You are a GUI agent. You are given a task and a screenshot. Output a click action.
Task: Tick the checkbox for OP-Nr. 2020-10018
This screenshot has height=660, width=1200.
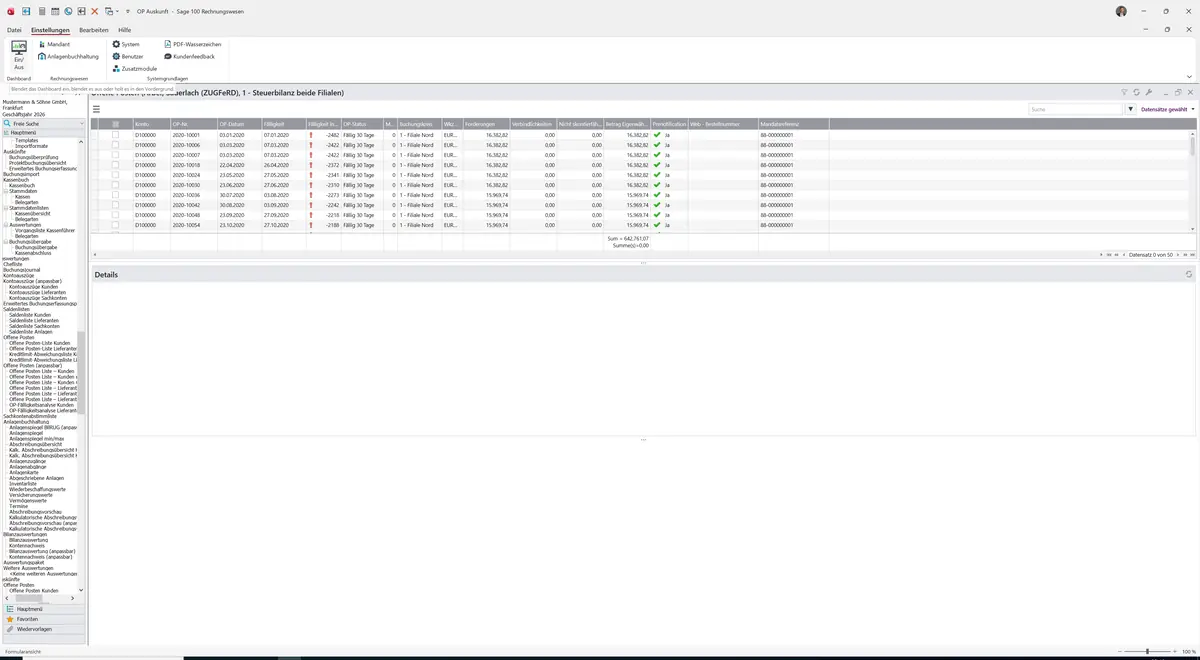[x=115, y=165]
